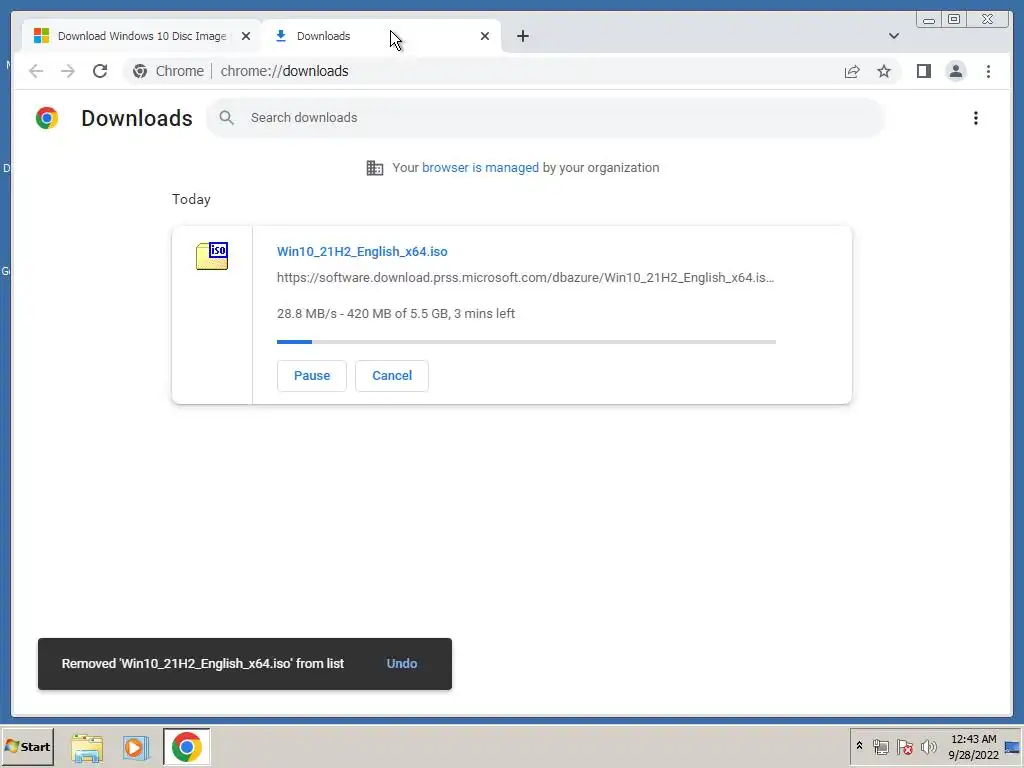Image resolution: width=1024 pixels, height=768 pixels.
Task: Click the search magnifier icon
Action: point(227,118)
